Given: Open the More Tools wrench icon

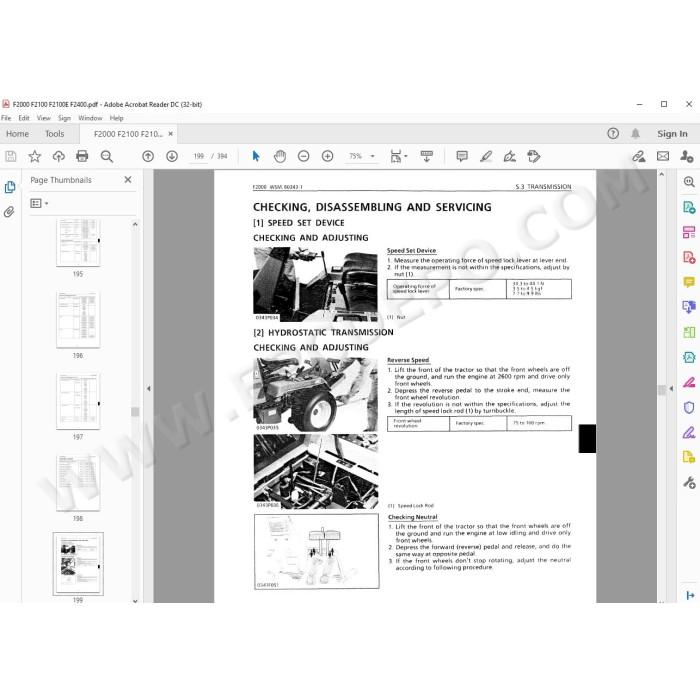Looking at the screenshot, I should pyautogui.click(x=689, y=483).
